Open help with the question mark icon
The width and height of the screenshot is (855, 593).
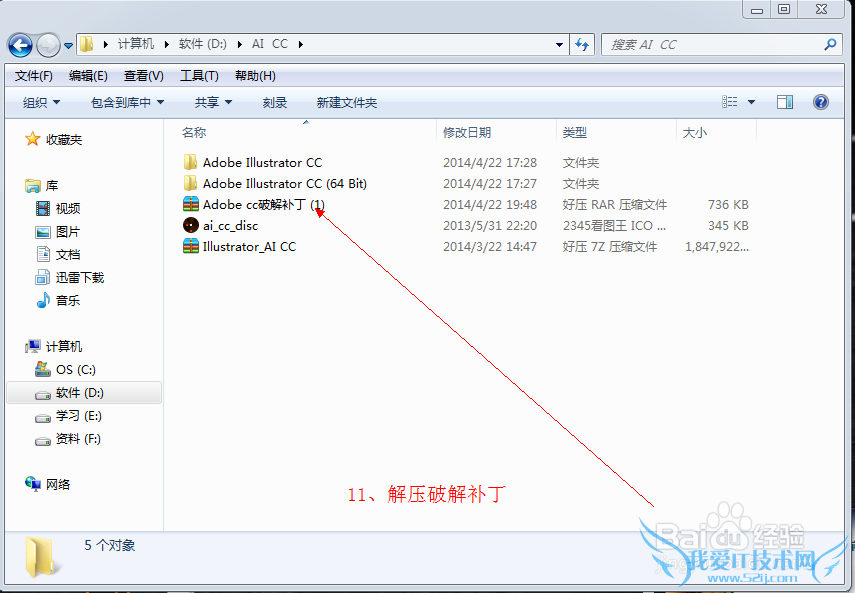(x=821, y=102)
